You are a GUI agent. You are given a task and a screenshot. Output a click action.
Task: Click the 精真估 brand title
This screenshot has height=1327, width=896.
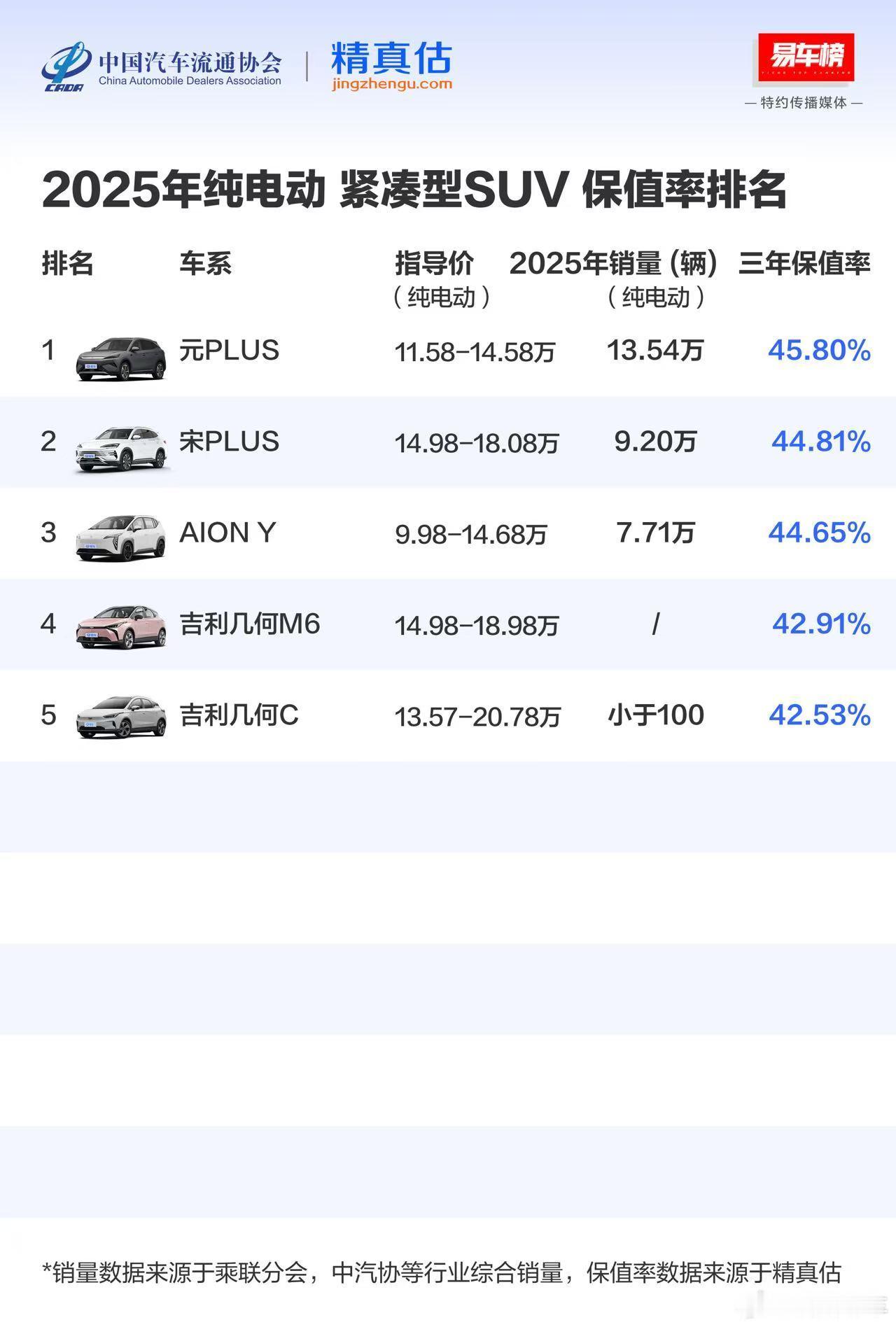[392, 57]
